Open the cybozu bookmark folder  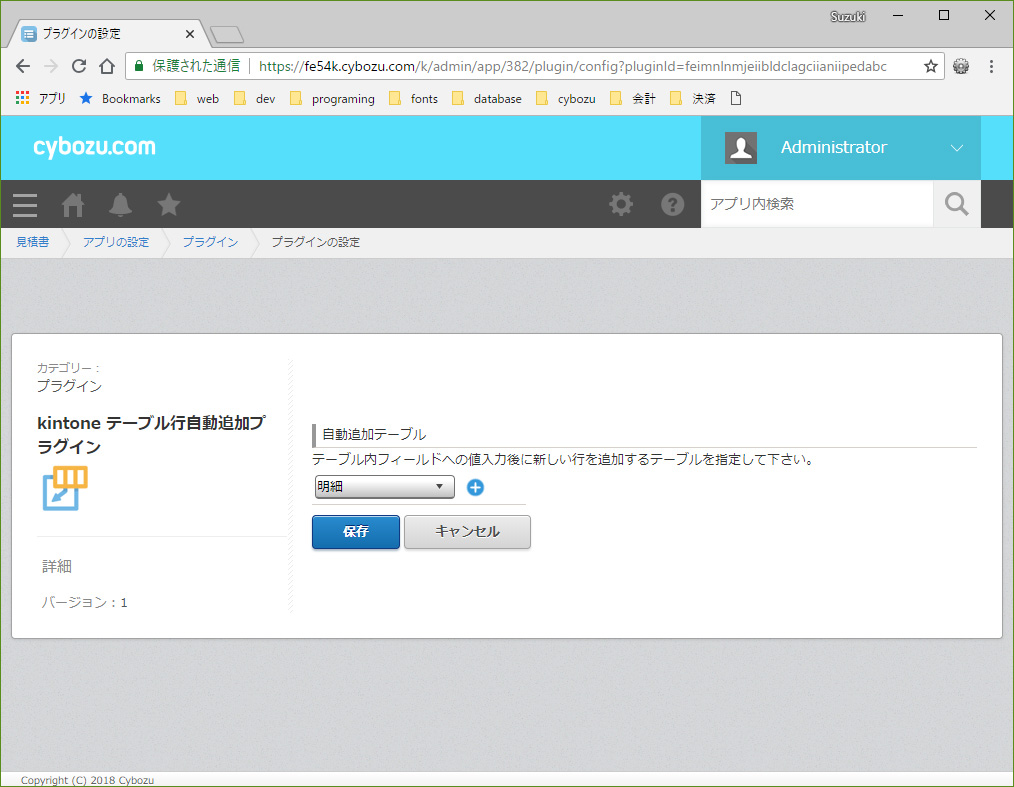coord(566,98)
